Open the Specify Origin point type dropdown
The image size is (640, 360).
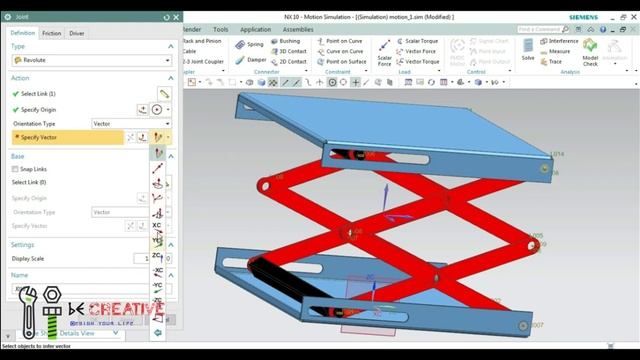coord(168,110)
